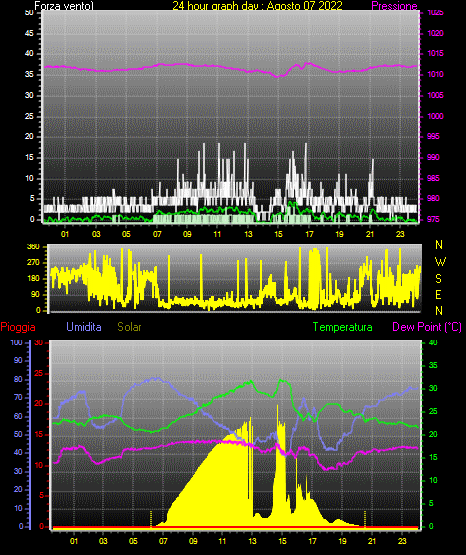Screen dimensions: 466x555
Task: Click the Forza vento axis title
Action: point(64,6)
